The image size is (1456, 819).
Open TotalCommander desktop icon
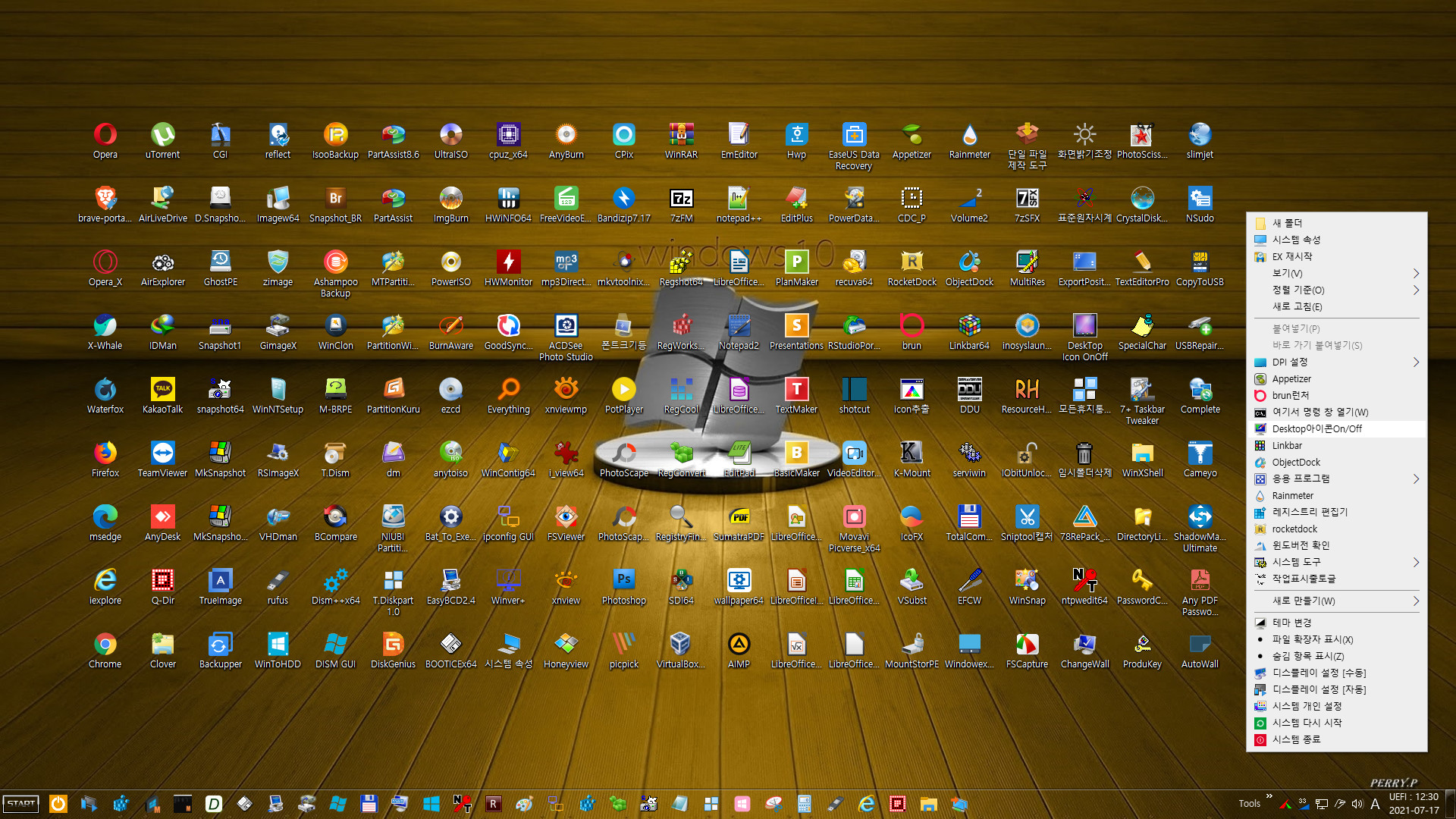click(x=969, y=523)
